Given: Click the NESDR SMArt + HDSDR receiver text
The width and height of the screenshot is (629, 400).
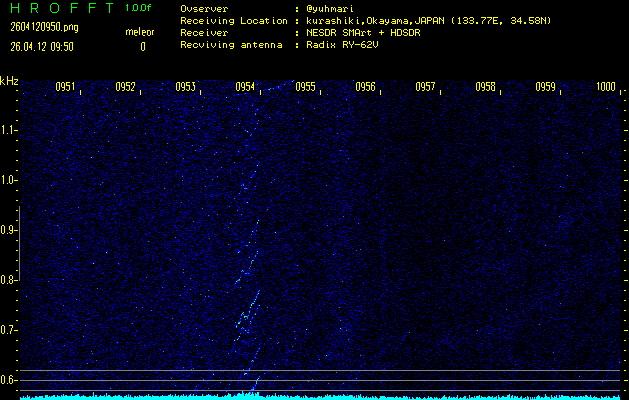Looking at the screenshot, I should coord(364,32).
